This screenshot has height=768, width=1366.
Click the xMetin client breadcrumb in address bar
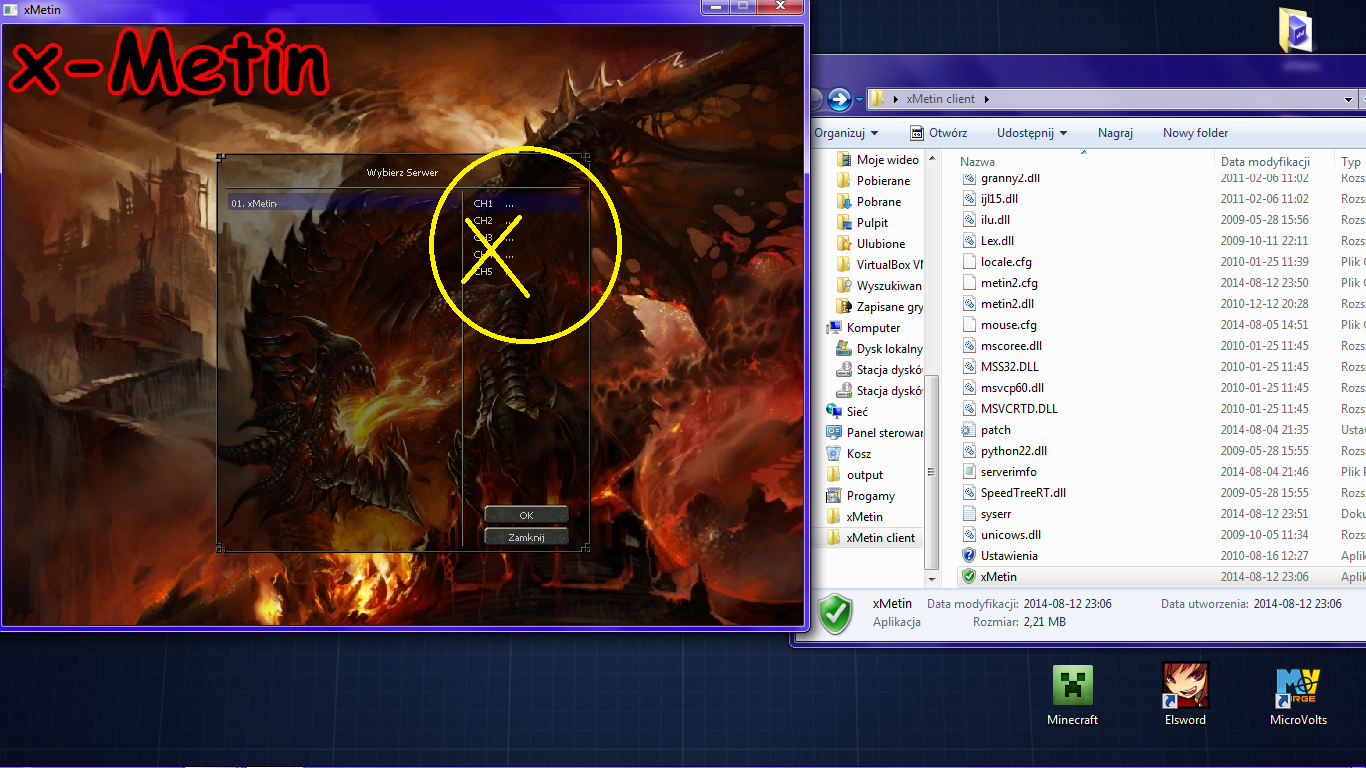[940, 99]
